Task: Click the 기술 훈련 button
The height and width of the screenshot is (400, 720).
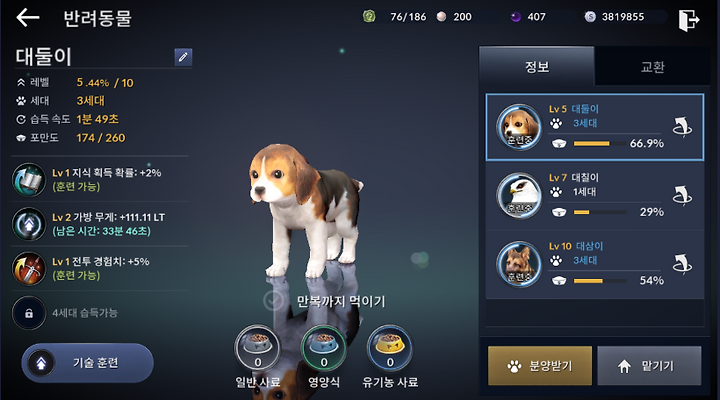Action: click(x=87, y=363)
